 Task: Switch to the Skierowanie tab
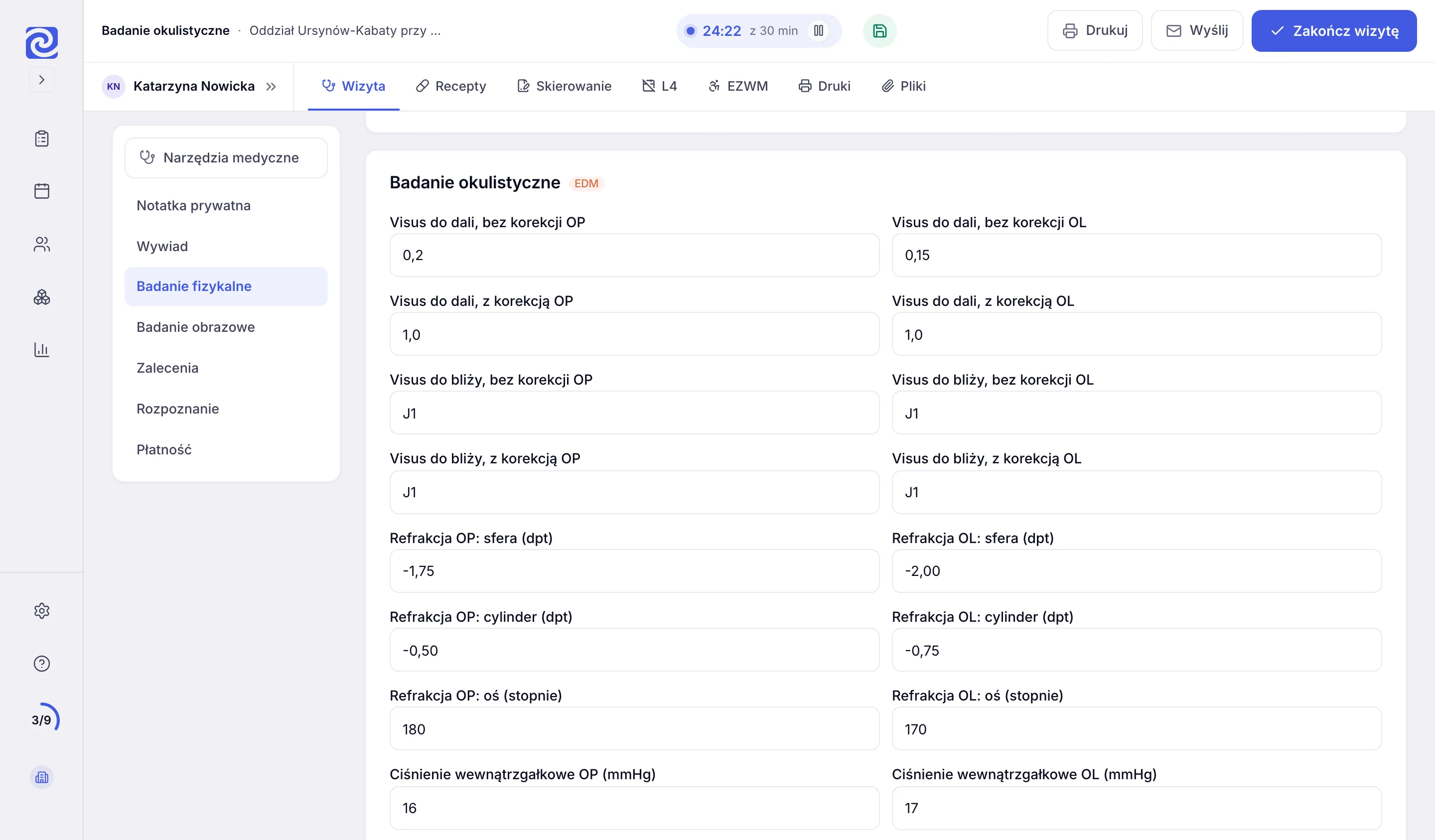(x=565, y=87)
